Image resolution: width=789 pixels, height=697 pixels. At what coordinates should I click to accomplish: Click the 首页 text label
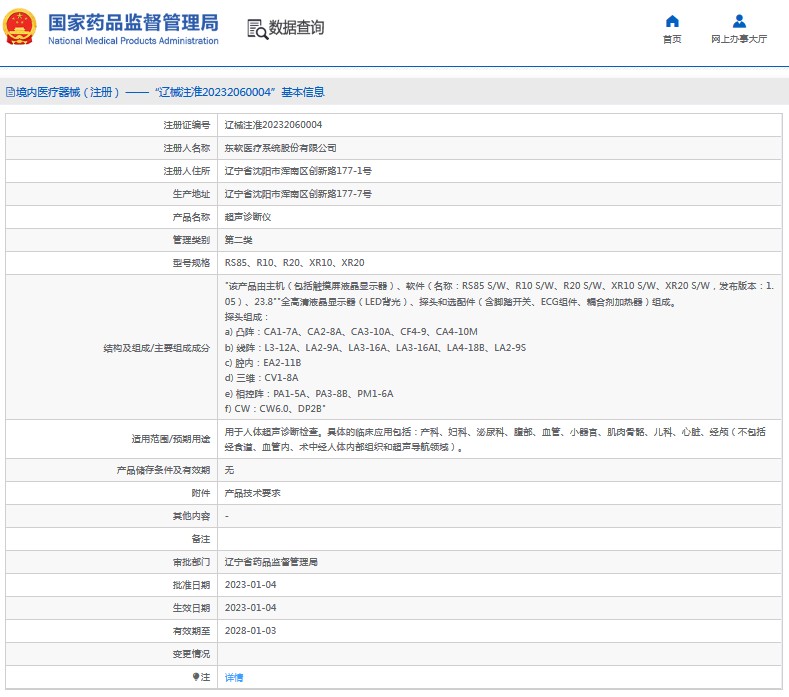click(x=672, y=39)
